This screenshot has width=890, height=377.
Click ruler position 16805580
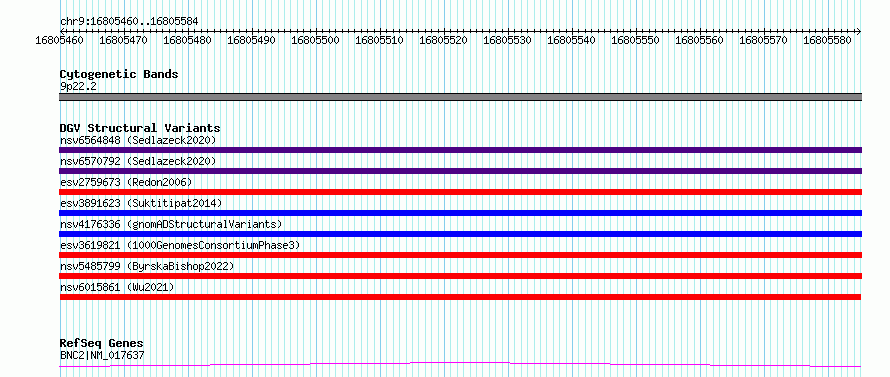pos(828,40)
